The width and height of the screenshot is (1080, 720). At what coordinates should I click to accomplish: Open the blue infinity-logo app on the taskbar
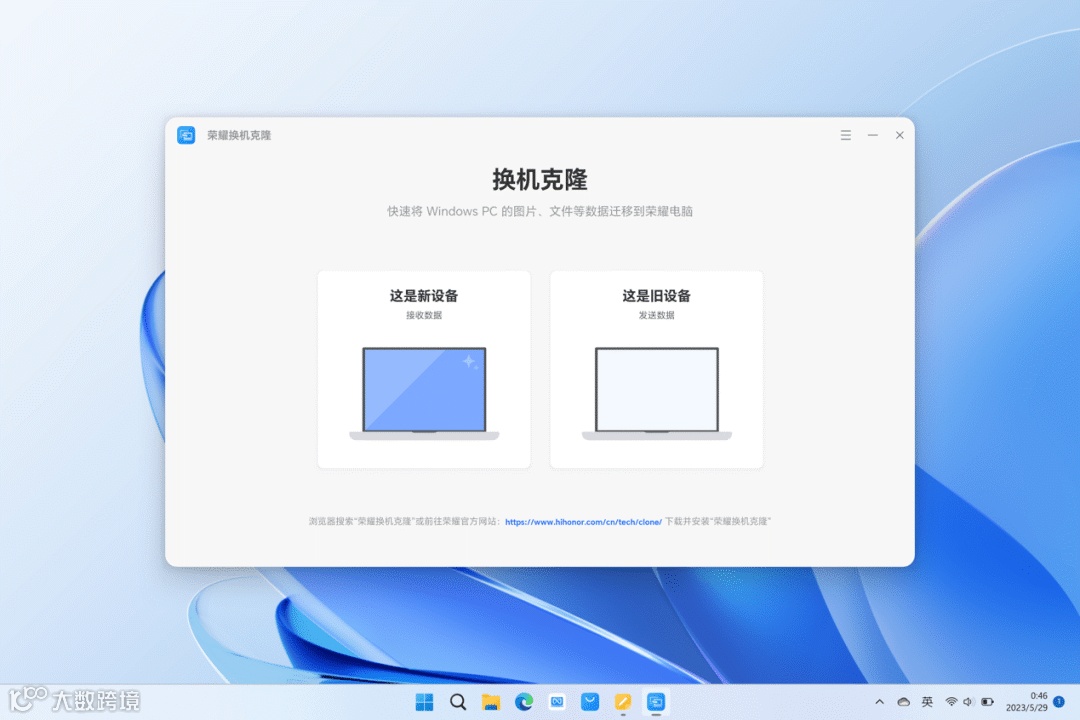(557, 702)
